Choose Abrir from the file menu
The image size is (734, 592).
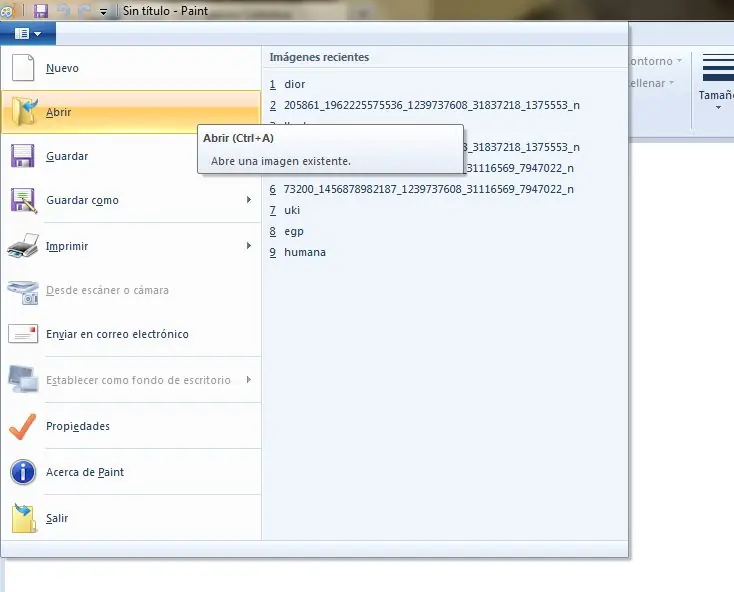[x=131, y=112]
